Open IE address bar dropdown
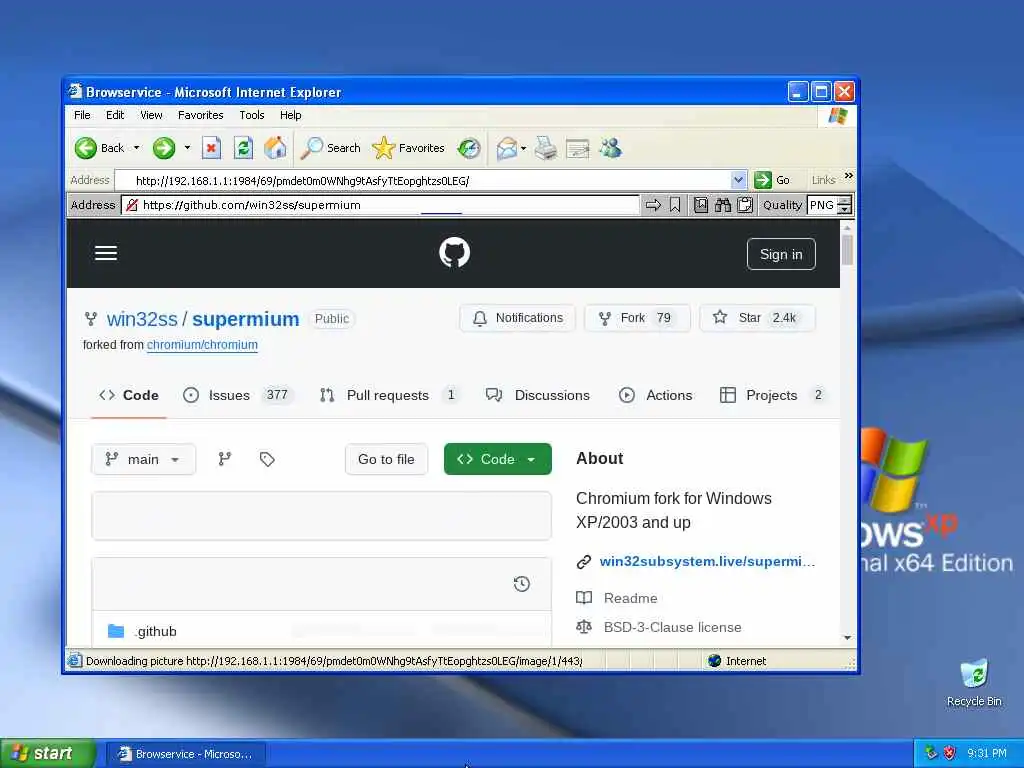Viewport: 1024px width, 768px height. pos(738,180)
